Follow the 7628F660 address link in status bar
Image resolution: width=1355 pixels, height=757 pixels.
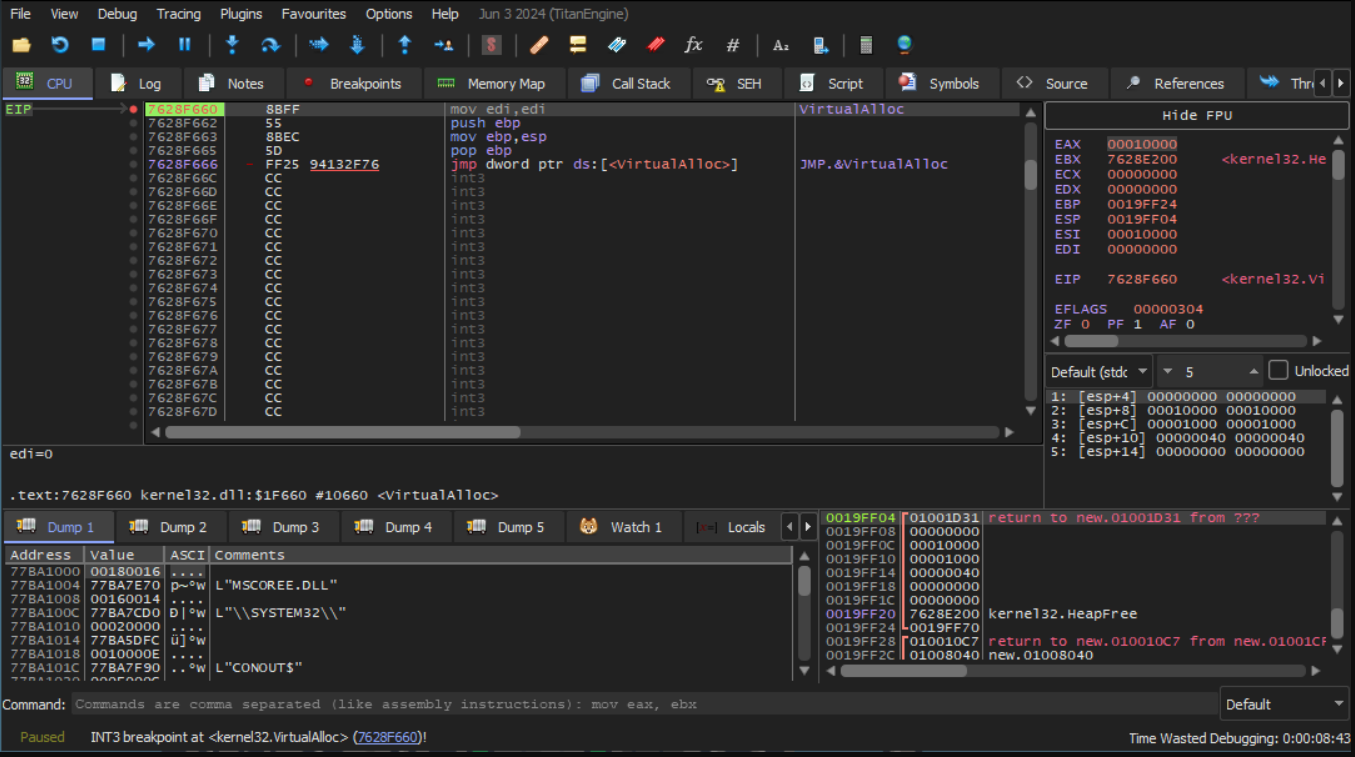pos(387,737)
